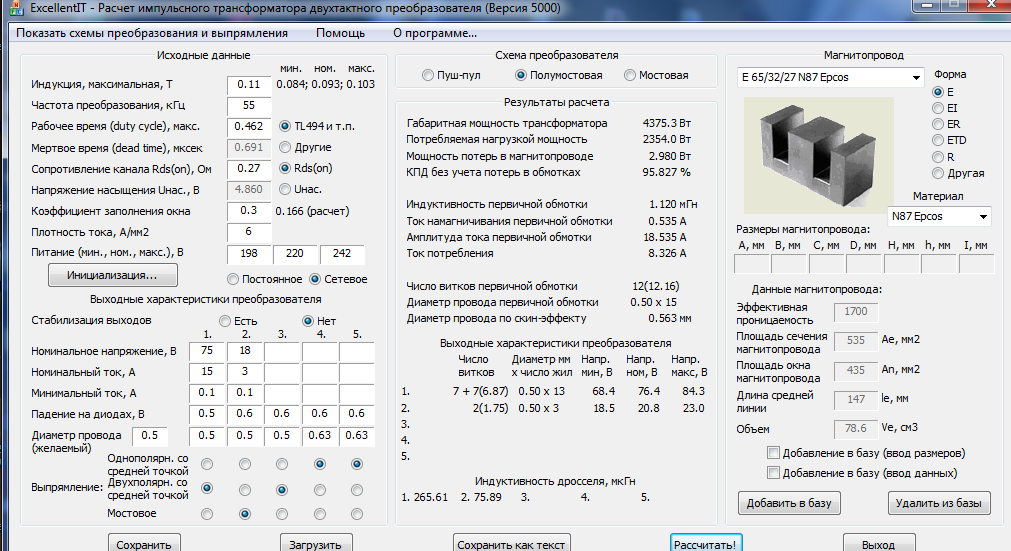Click the Выход button
The height and width of the screenshot is (551, 1011).
click(x=879, y=543)
